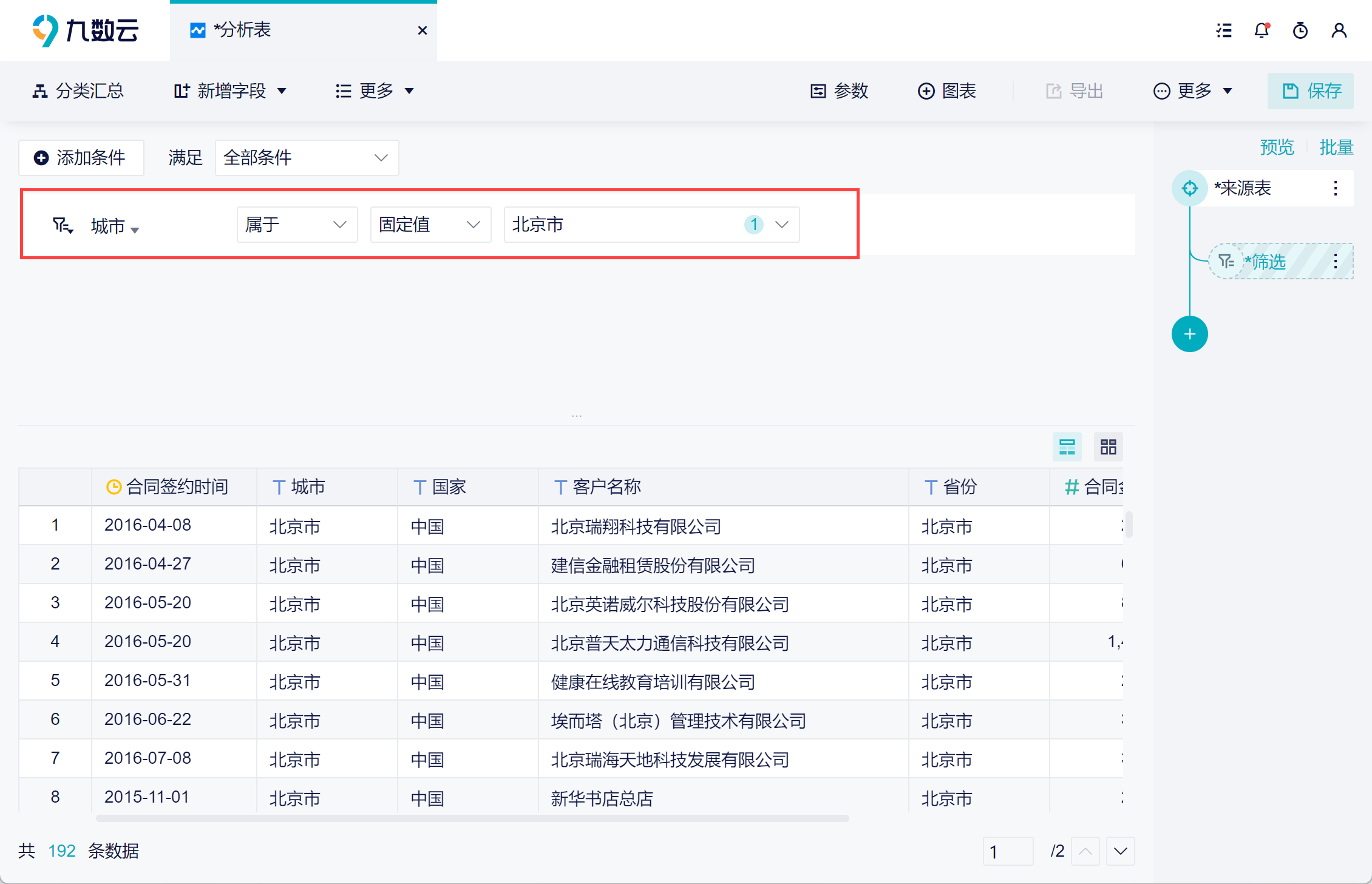The height and width of the screenshot is (884, 1372).
Task: Click the teal plus add-step button
Action: pyautogui.click(x=1189, y=334)
